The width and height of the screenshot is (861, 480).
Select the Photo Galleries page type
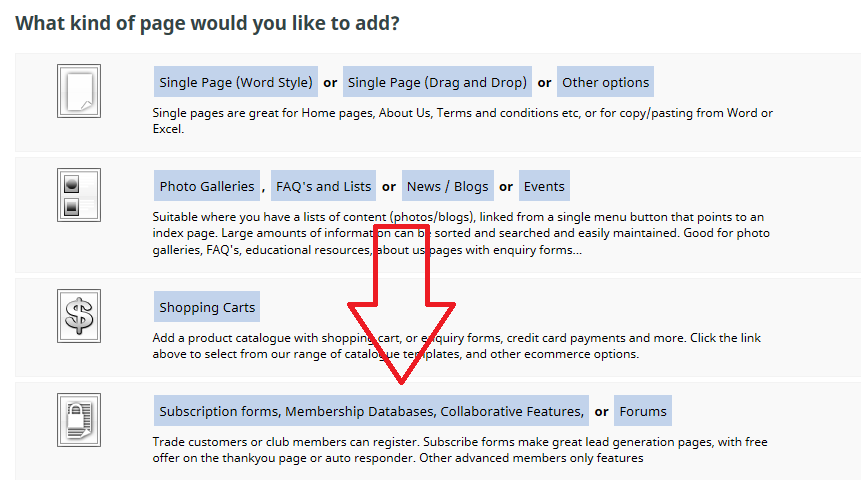tap(207, 186)
